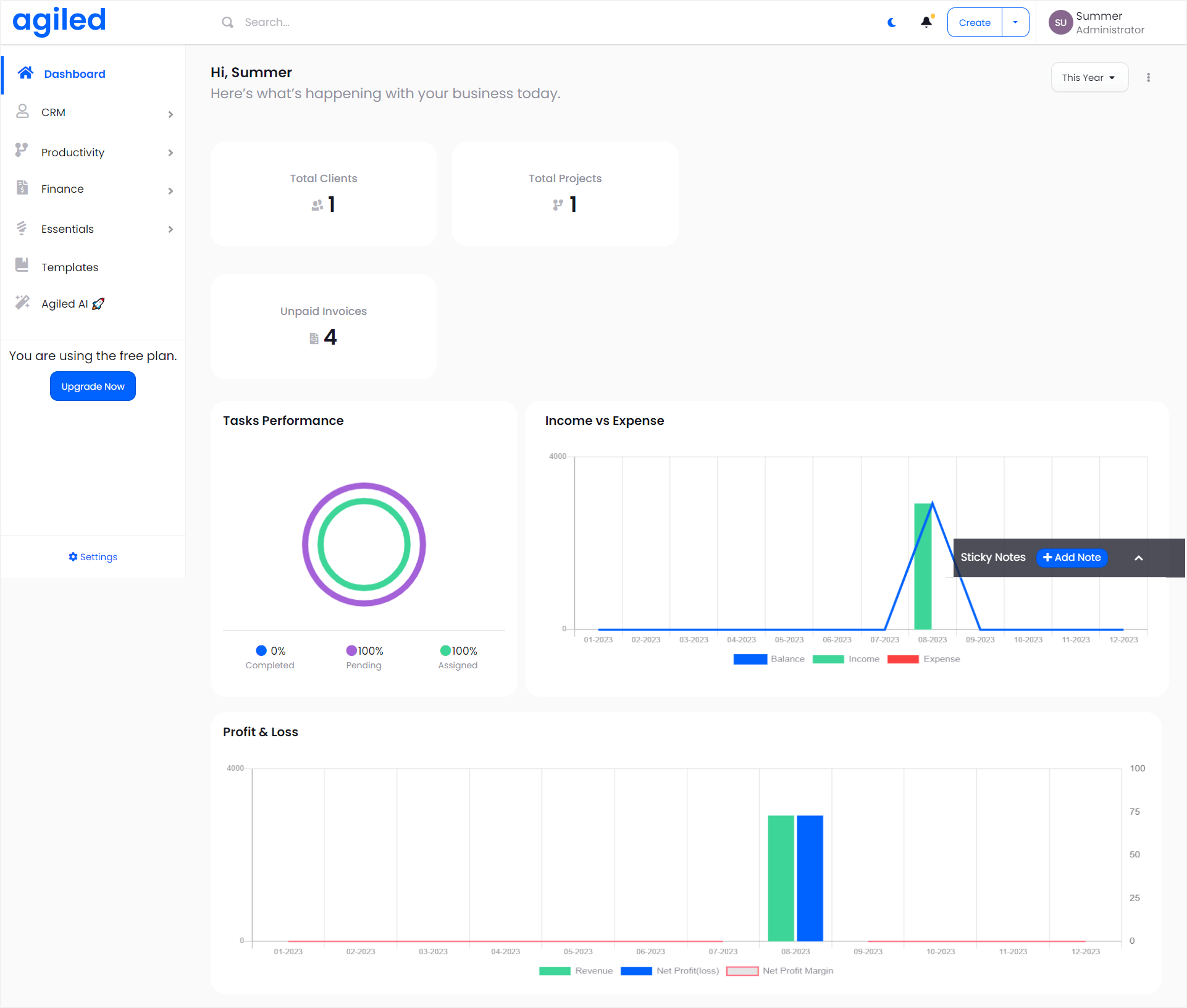Click the Essentials stack icon
The width and height of the screenshot is (1187, 1008).
pyautogui.click(x=22, y=228)
